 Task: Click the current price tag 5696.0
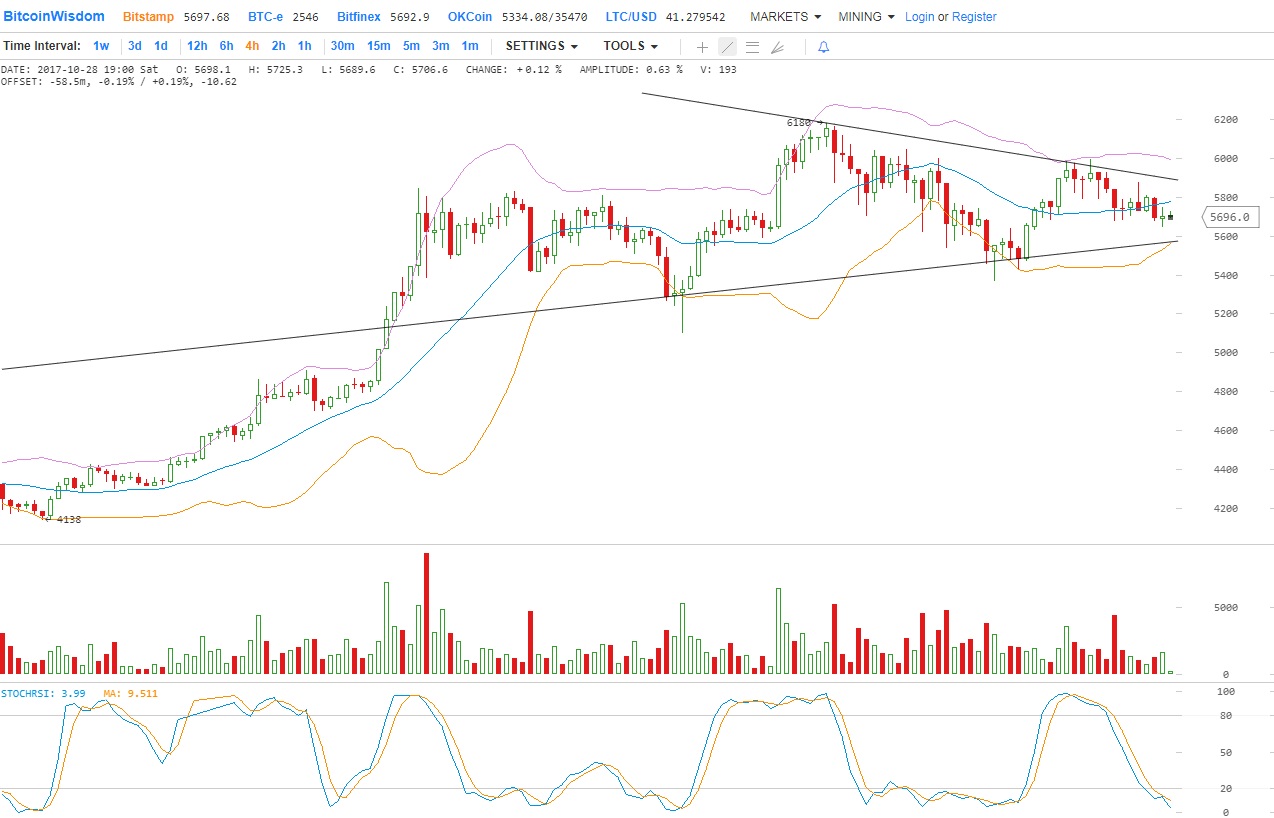tap(1229, 216)
